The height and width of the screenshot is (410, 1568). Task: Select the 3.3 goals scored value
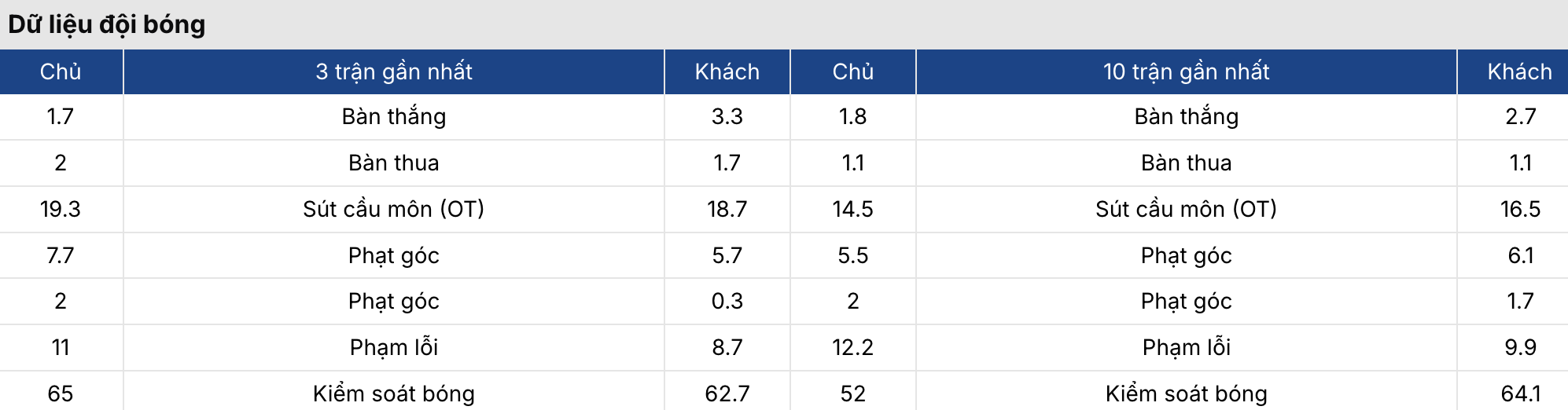point(727,116)
